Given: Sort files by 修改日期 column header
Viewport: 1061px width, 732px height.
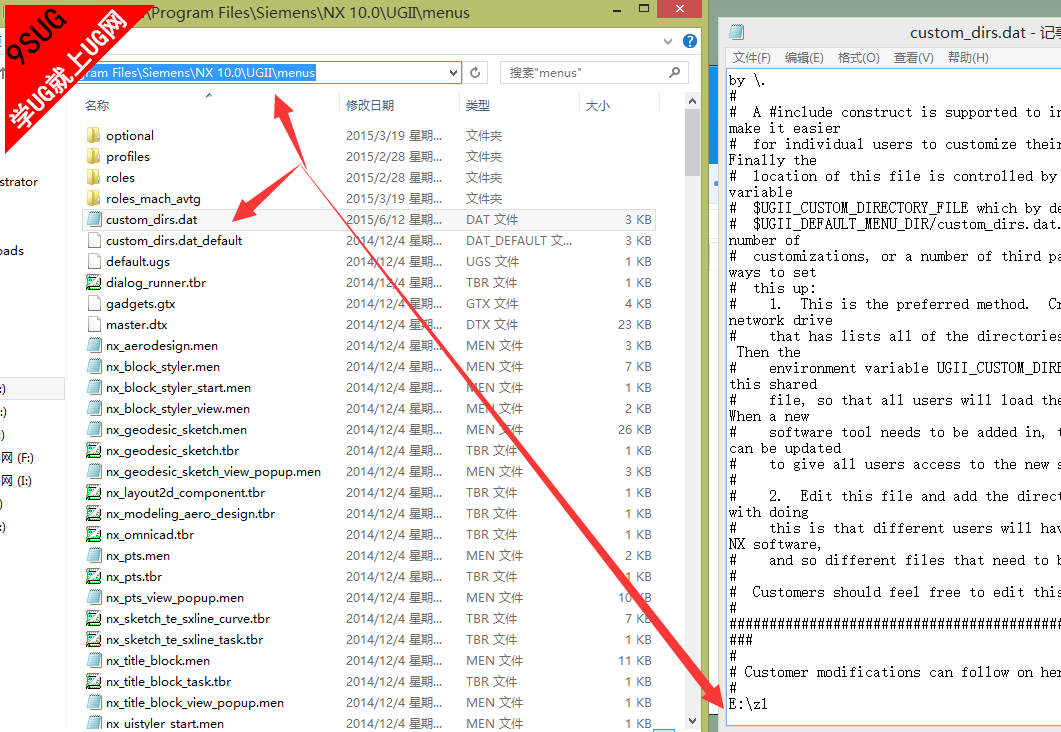Looking at the screenshot, I should [x=369, y=106].
